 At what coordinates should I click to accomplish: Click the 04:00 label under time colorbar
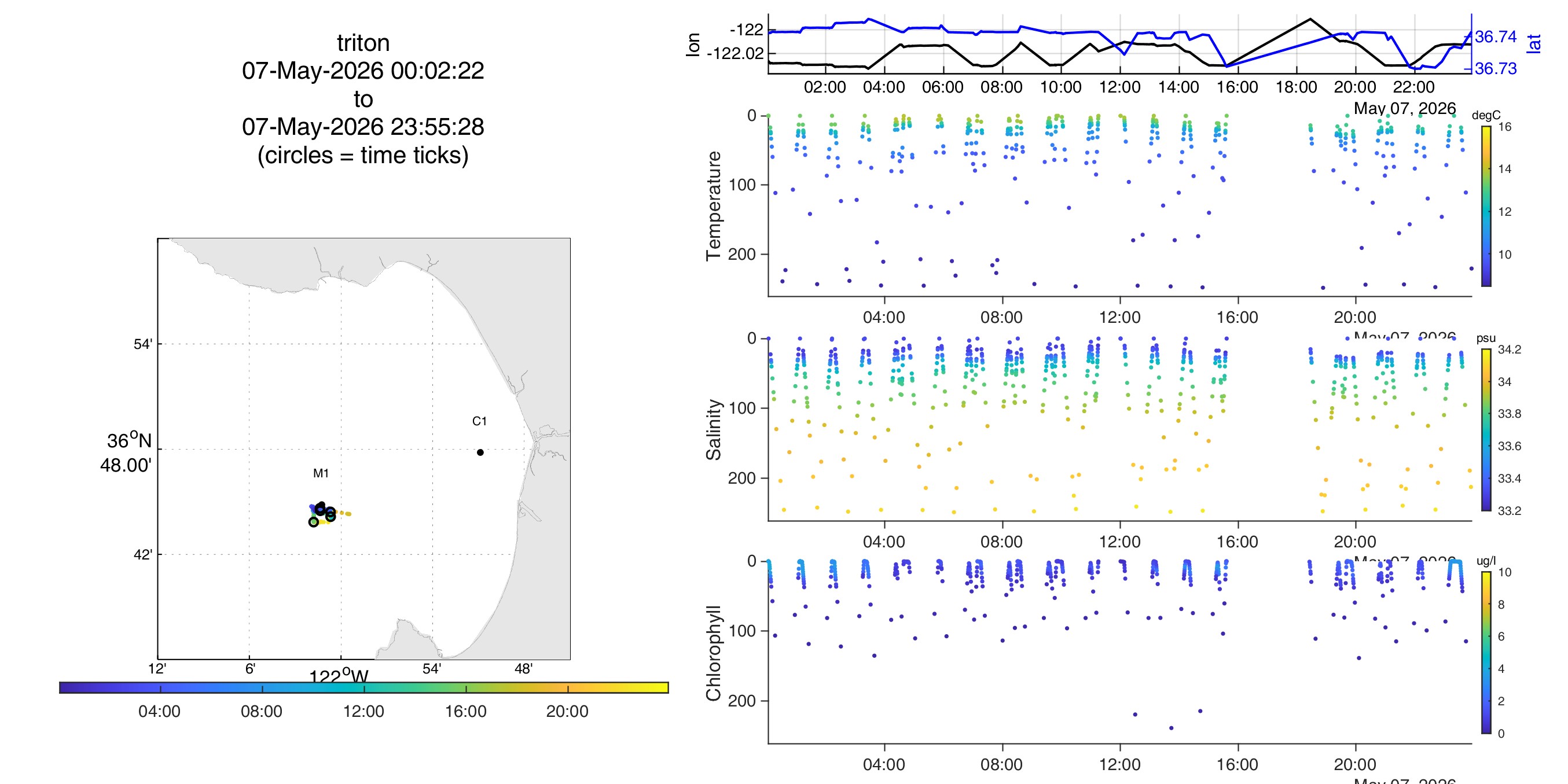(160, 712)
